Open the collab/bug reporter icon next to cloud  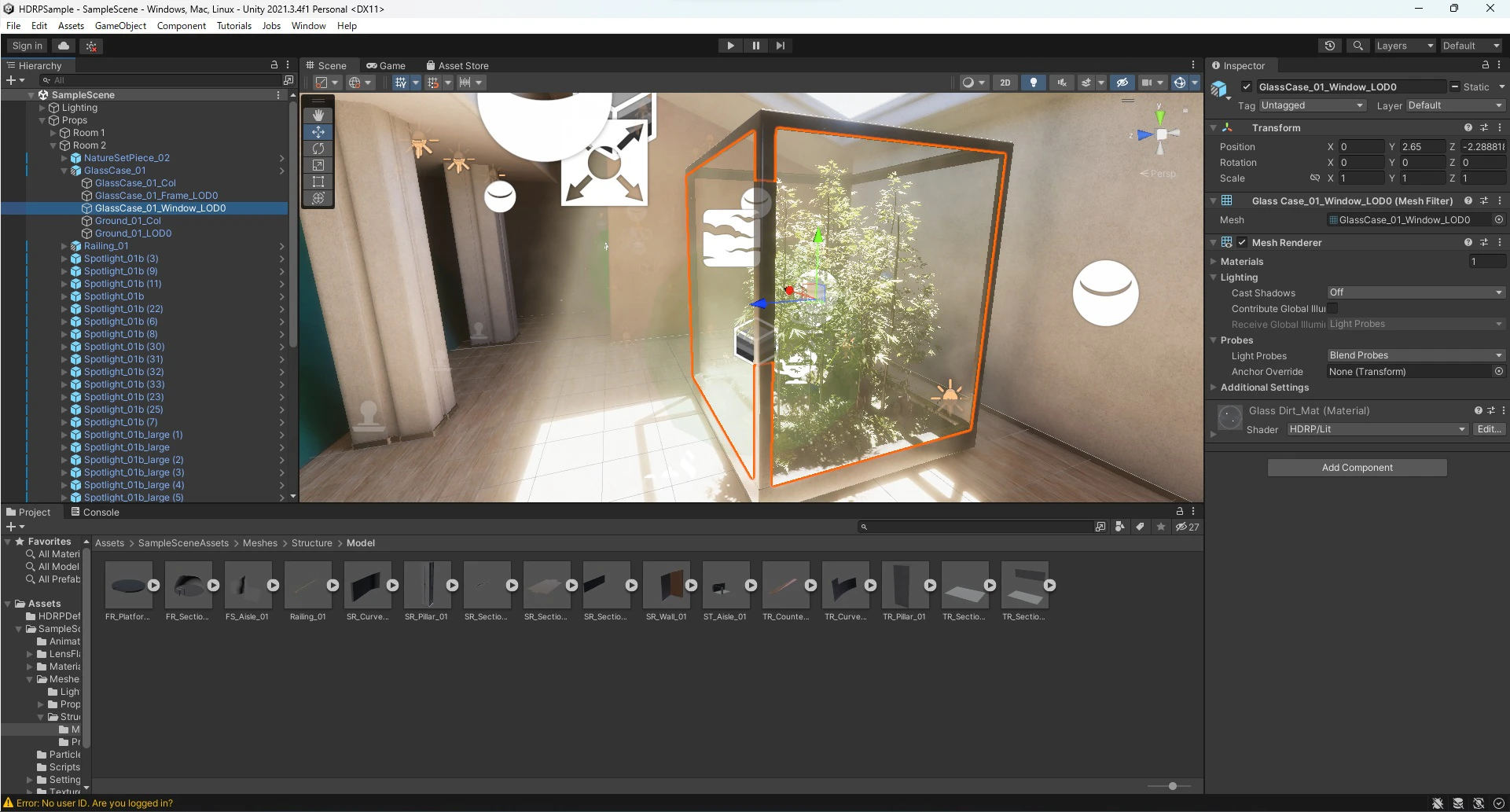[92, 46]
